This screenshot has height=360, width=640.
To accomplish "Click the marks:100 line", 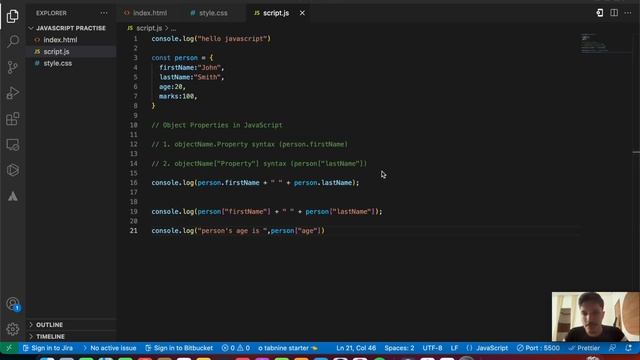I will point(178,96).
